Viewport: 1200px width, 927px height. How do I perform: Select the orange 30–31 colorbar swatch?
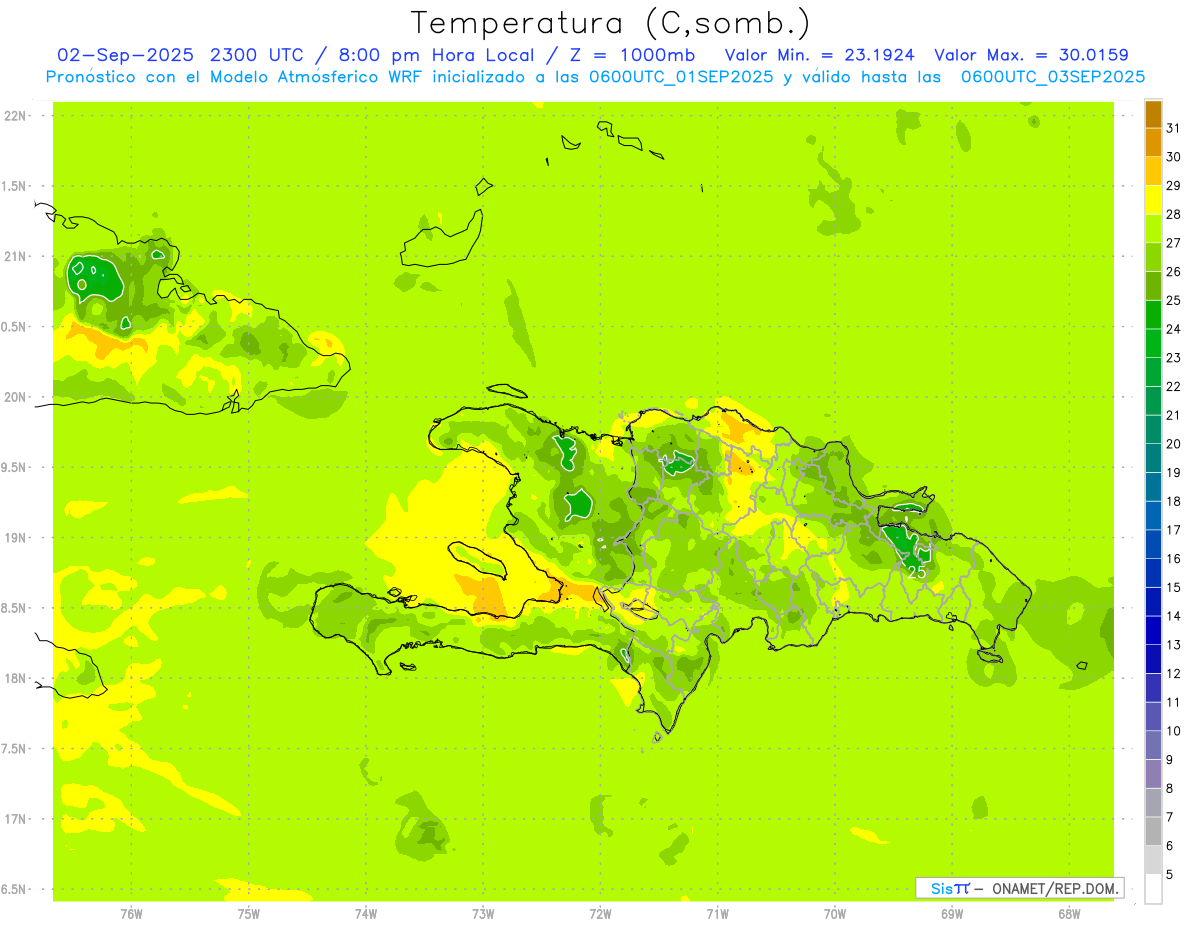coord(1153,142)
